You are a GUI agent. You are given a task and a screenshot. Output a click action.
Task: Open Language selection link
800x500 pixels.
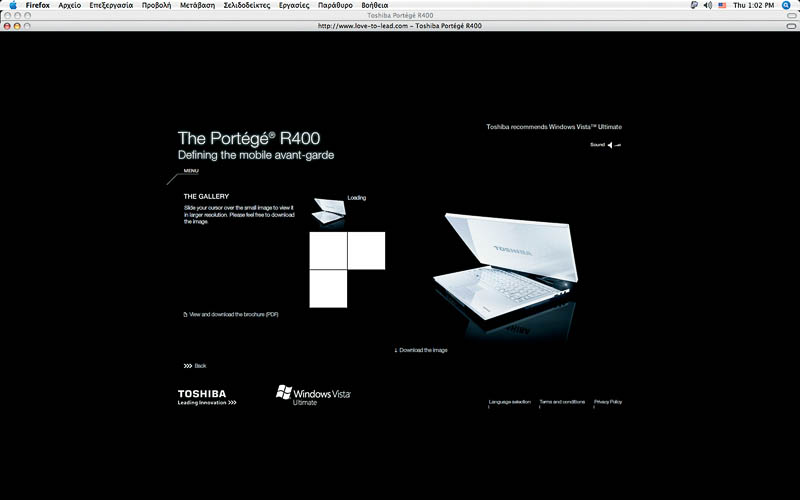pos(510,402)
